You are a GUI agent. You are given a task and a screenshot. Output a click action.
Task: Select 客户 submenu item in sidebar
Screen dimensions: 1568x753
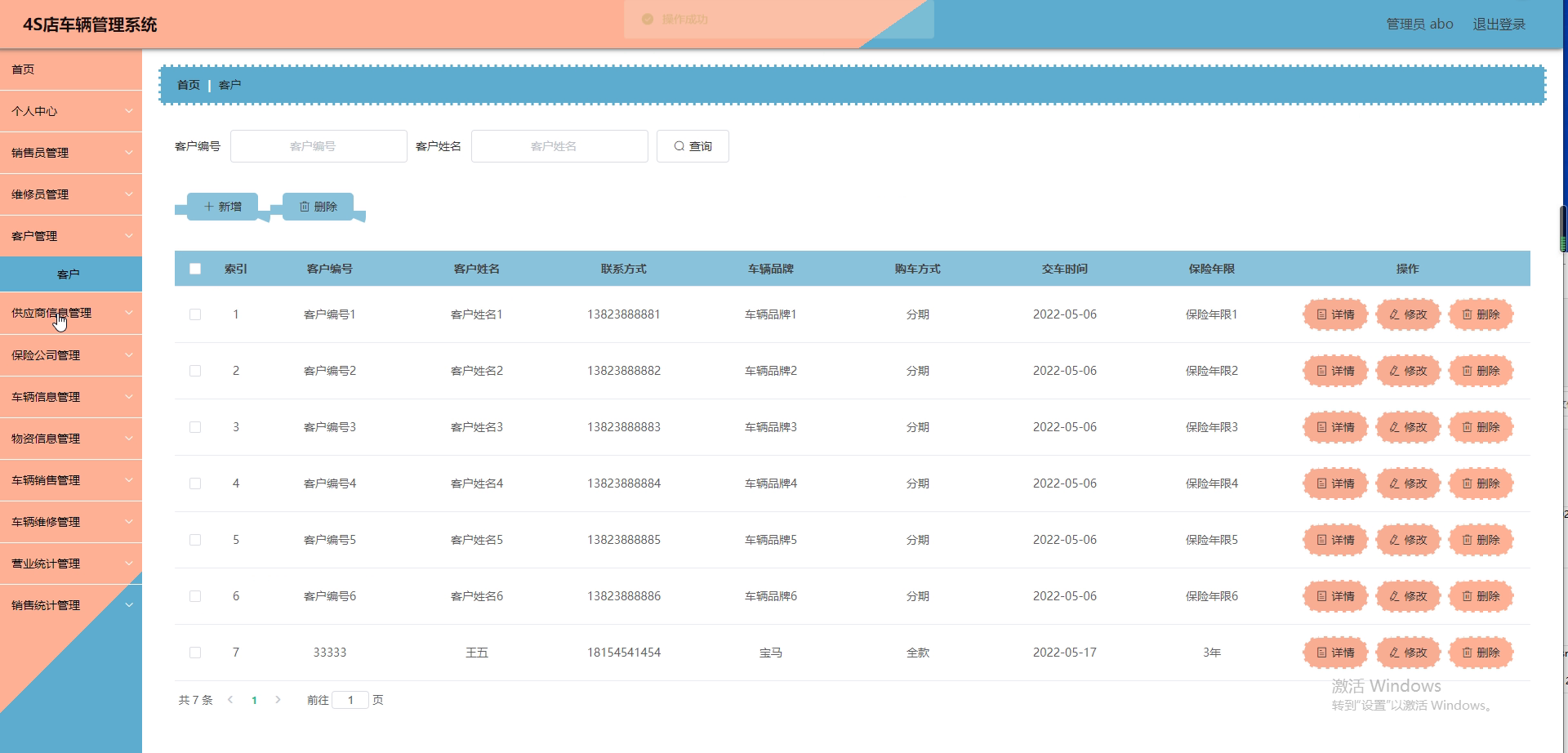71,274
